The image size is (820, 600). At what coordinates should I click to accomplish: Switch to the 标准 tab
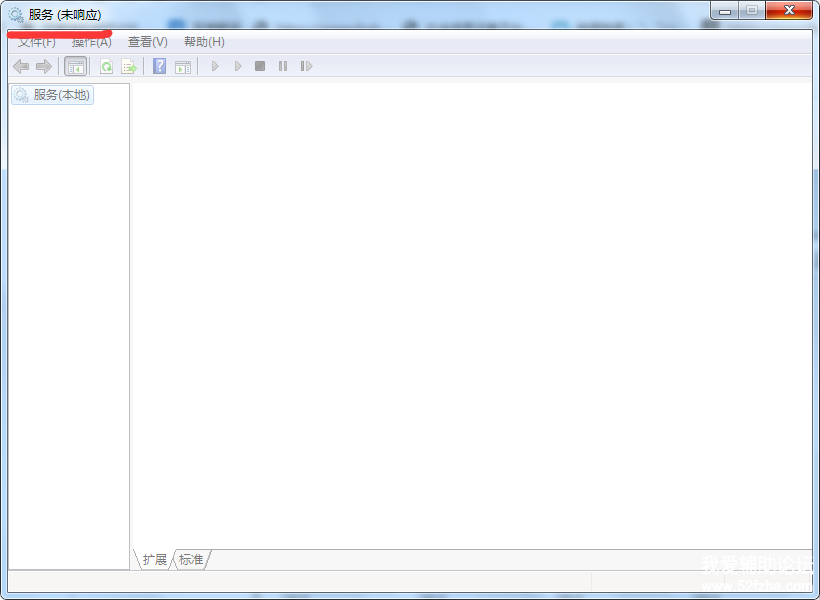coord(191,560)
